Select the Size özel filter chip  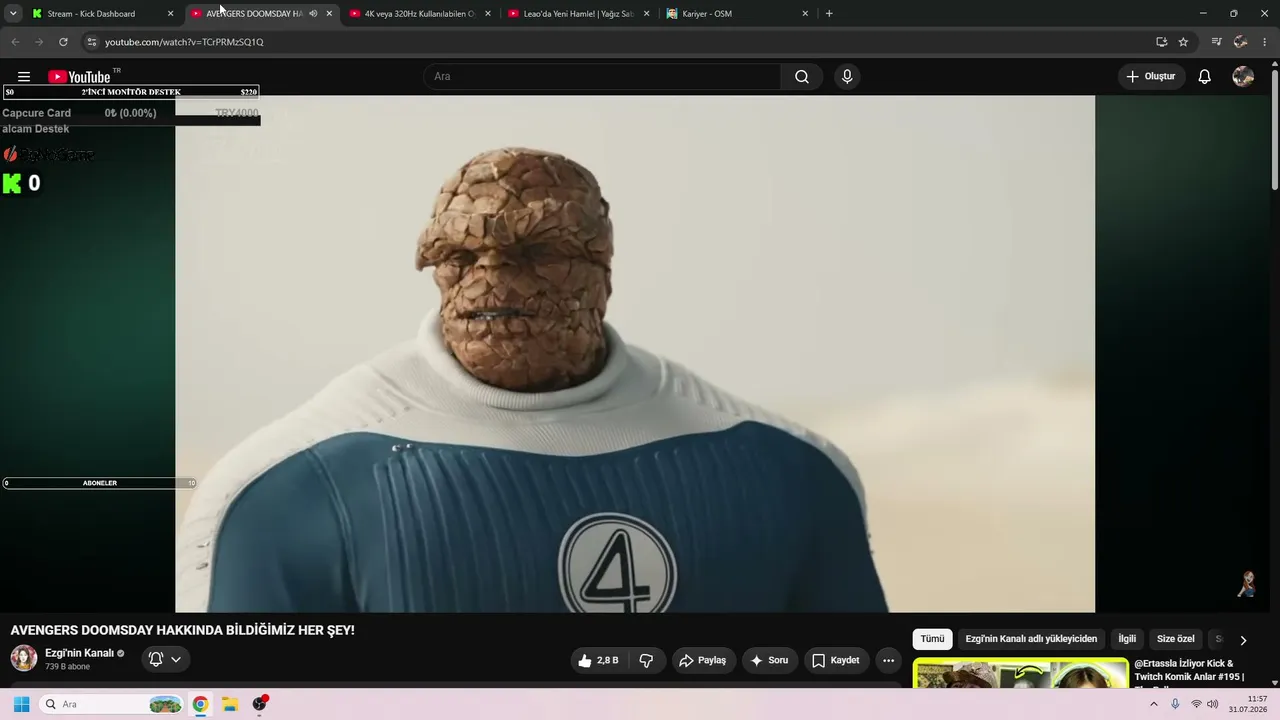[1176, 639]
